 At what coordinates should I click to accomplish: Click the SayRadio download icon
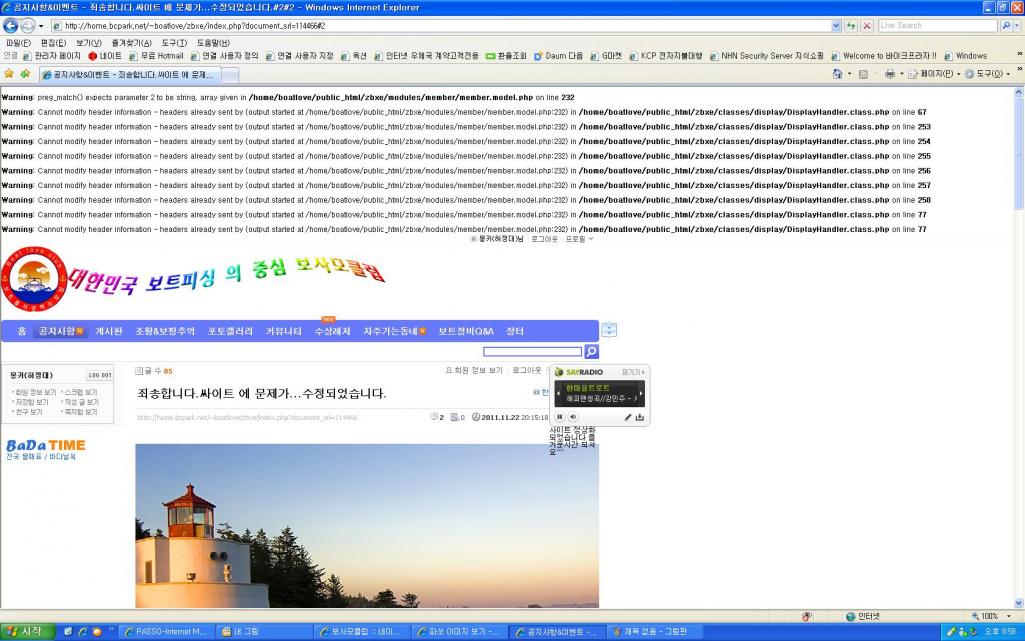click(640, 417)
